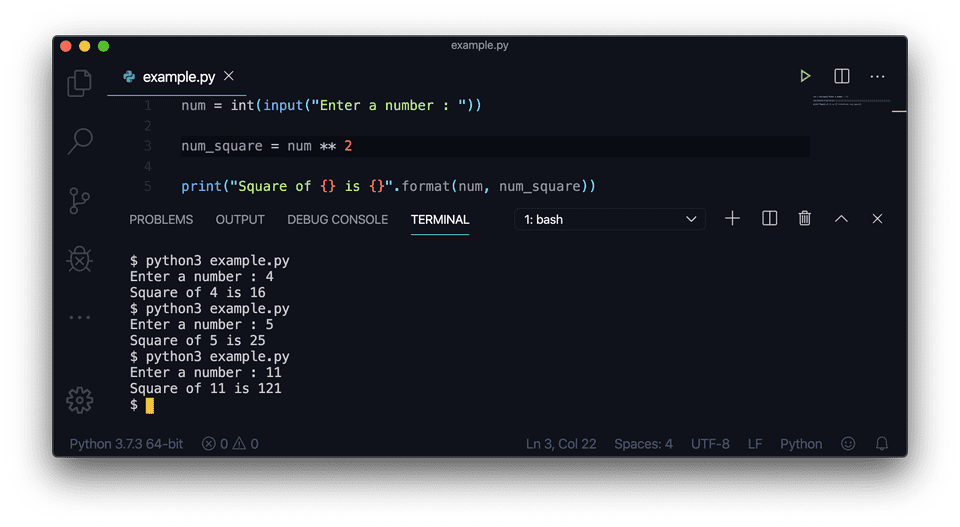
Task: Select the TERMINAL panel tab
Action: (440, 220)
